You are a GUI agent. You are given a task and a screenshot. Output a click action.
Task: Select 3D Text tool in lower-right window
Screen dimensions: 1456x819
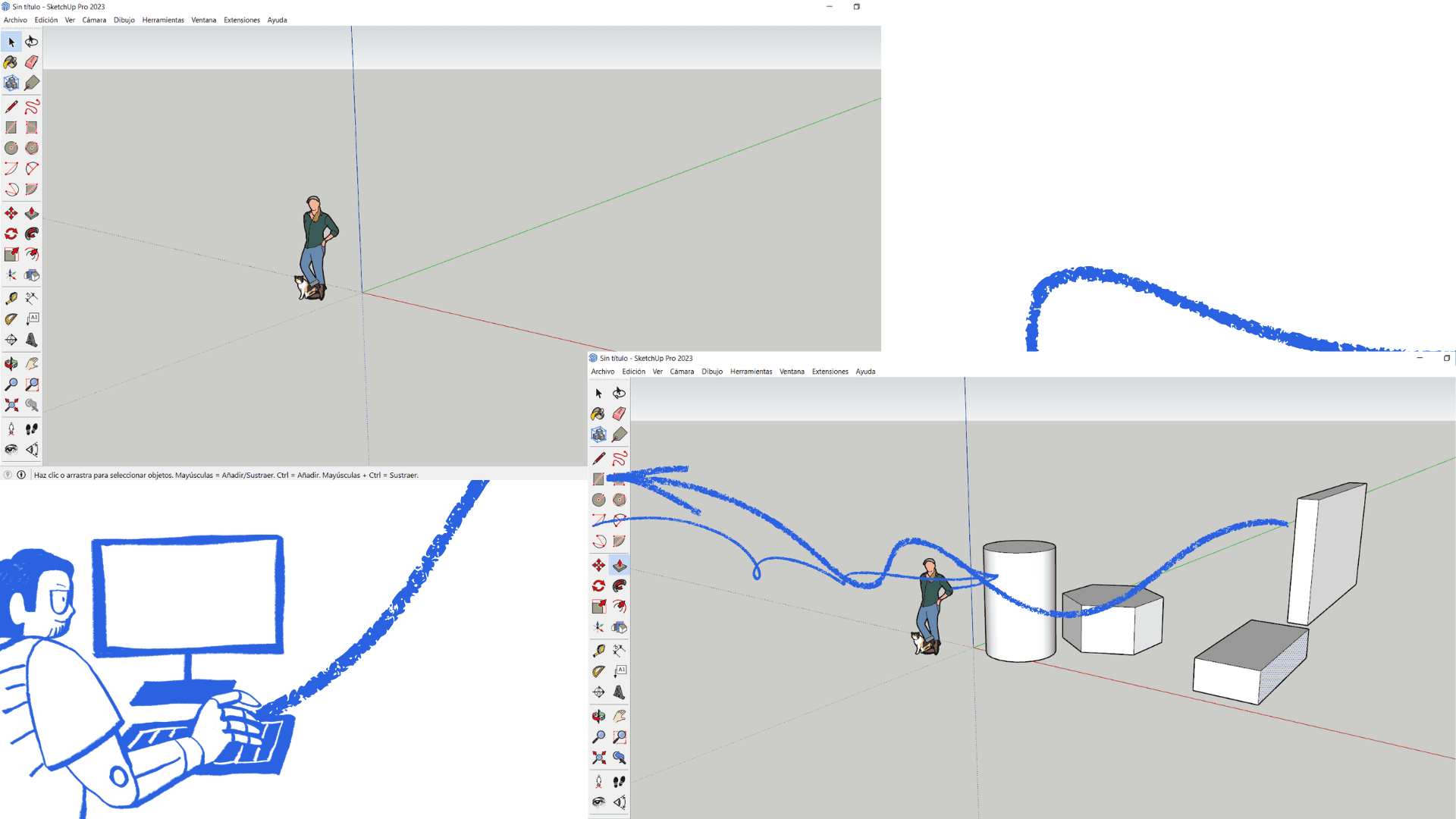pos(620,692)
